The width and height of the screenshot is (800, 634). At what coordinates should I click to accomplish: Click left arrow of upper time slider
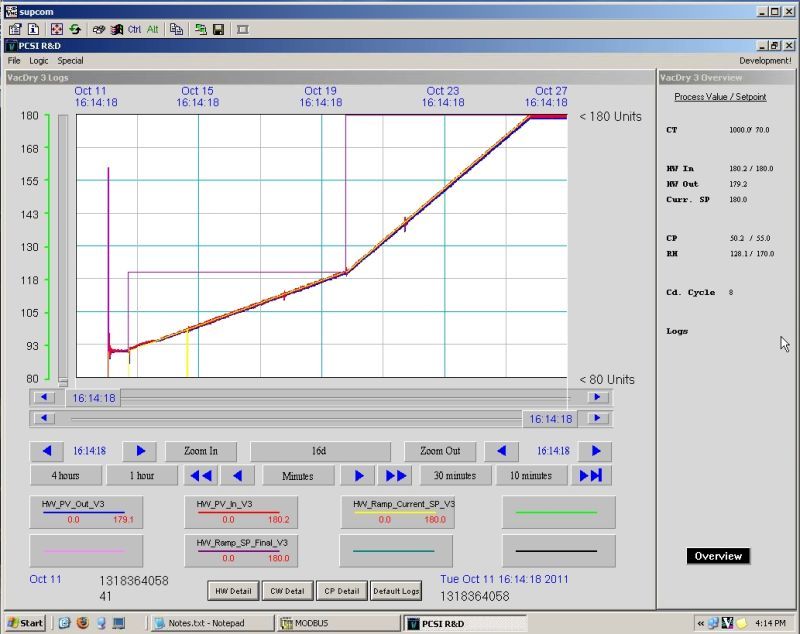44,397
